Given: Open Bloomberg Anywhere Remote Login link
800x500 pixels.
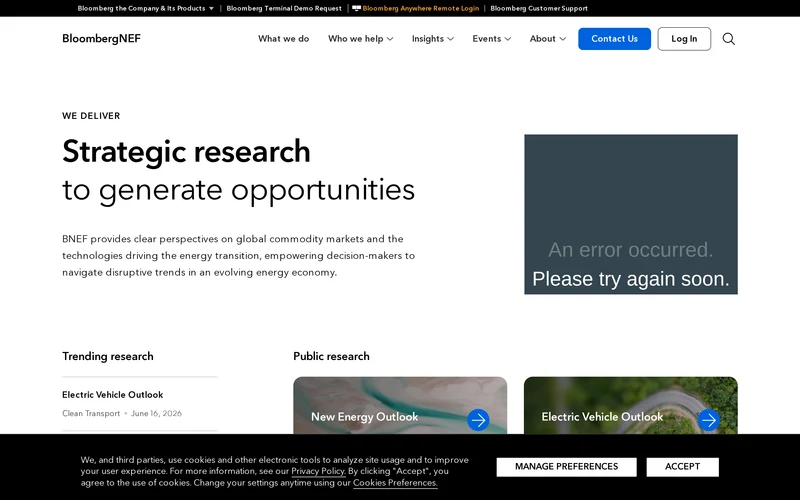Looking at the screenshot, I should pyautogui.click(x=420, y=8).
